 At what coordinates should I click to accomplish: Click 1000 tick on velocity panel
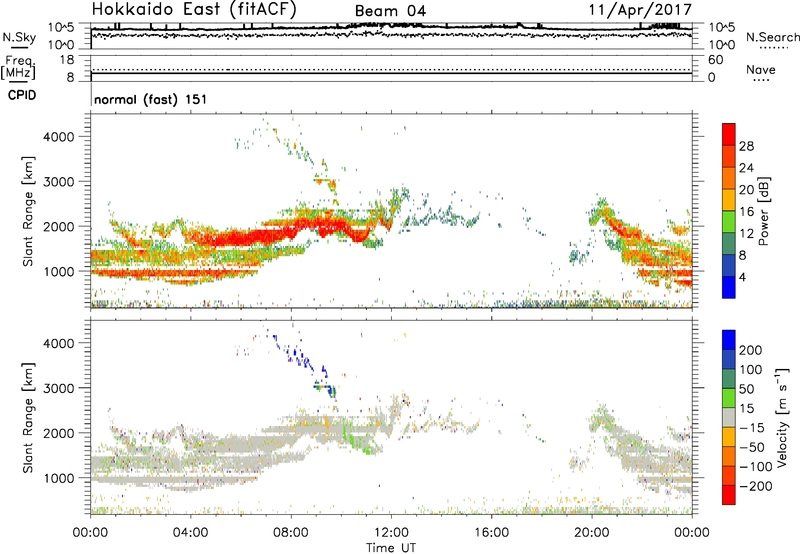(58, 478)
